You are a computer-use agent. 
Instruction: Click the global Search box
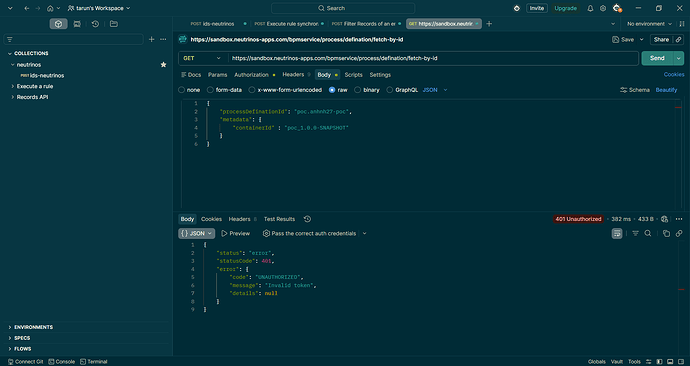click(x=343, y=8)
